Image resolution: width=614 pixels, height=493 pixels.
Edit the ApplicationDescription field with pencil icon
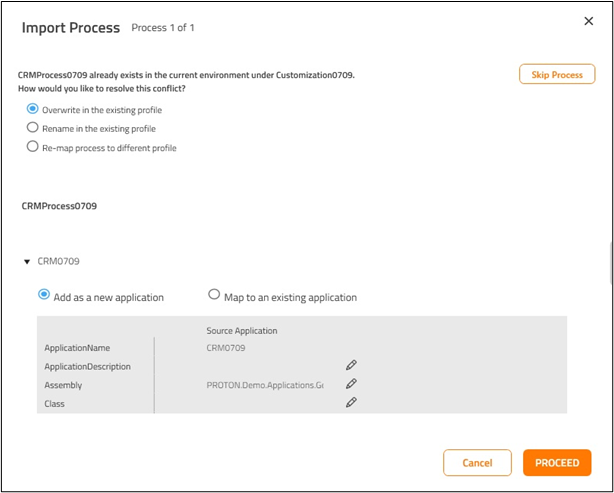click(x=351, y=365)
